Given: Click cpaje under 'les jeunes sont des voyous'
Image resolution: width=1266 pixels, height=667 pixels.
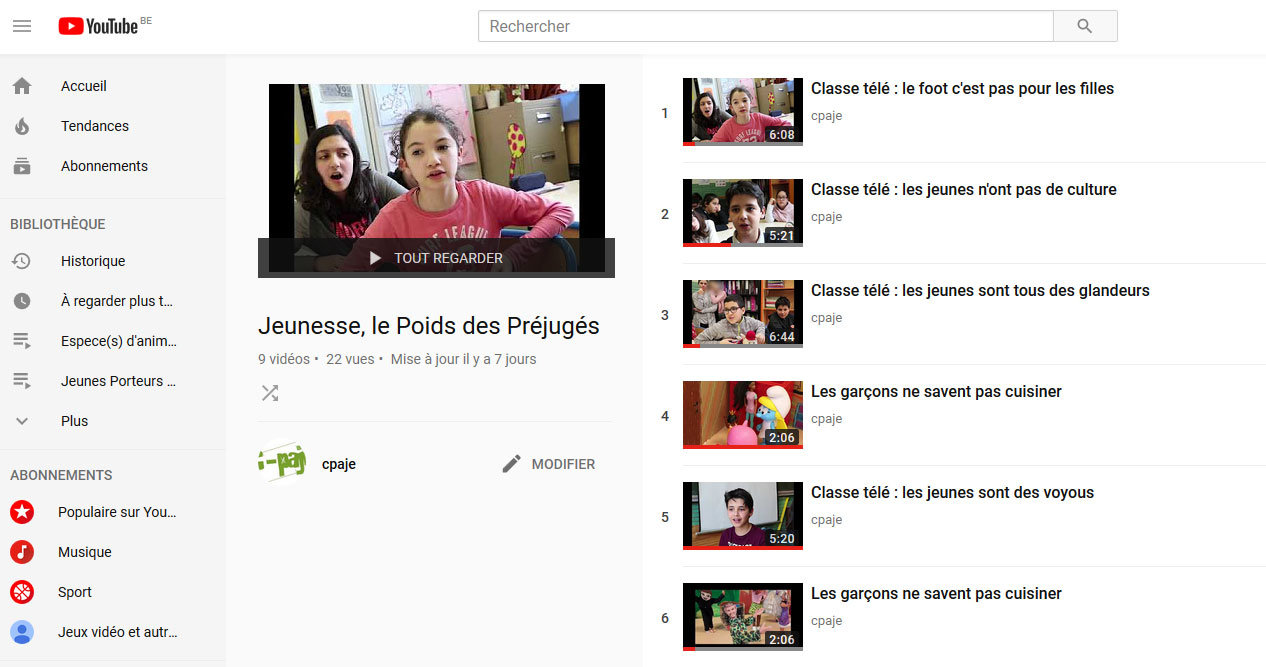Looking at the screenshot, I should (827, 520).
